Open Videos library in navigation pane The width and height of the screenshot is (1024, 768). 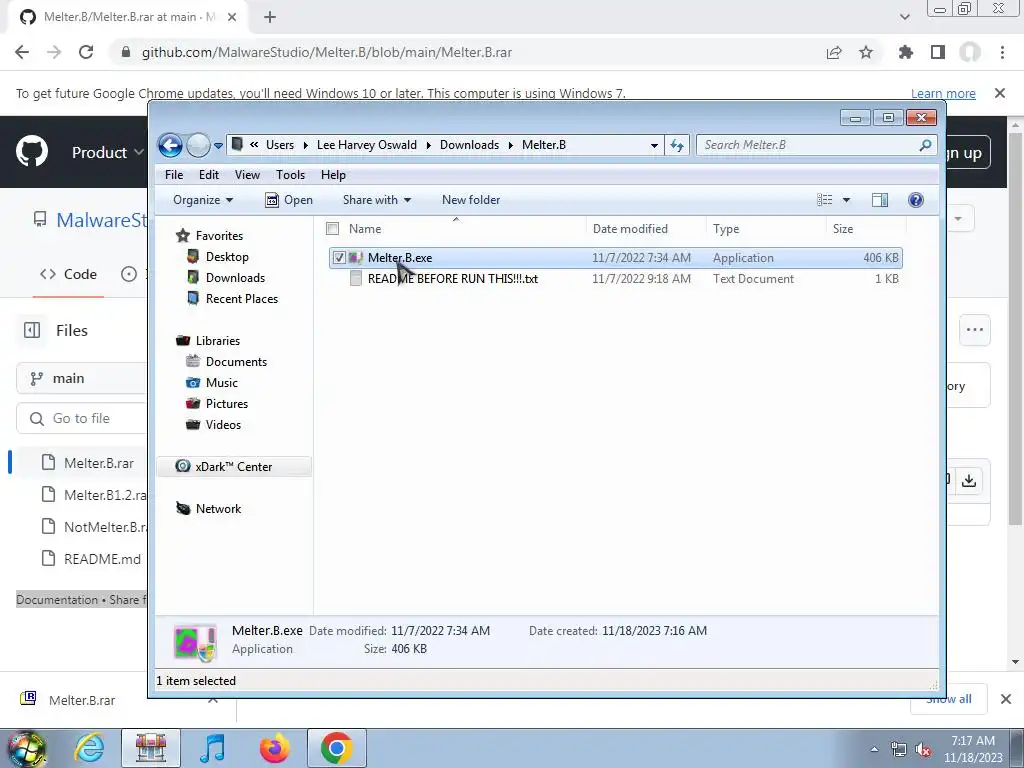pos(223,424)
